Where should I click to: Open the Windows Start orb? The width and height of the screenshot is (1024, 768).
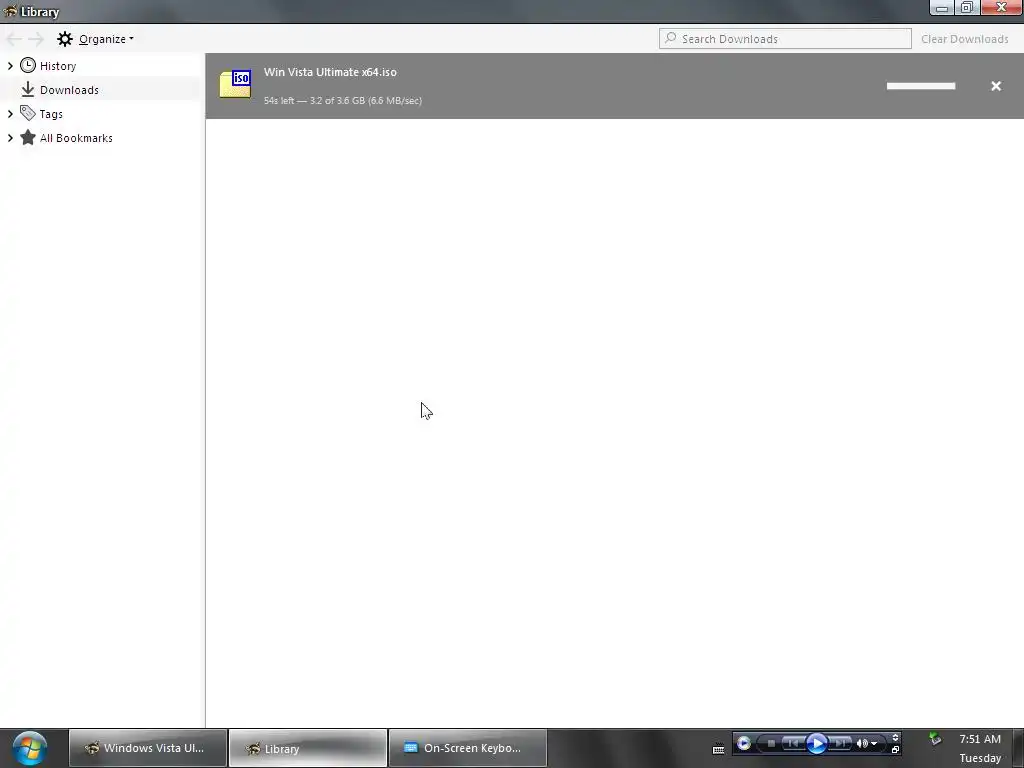(x=29, y=748)
